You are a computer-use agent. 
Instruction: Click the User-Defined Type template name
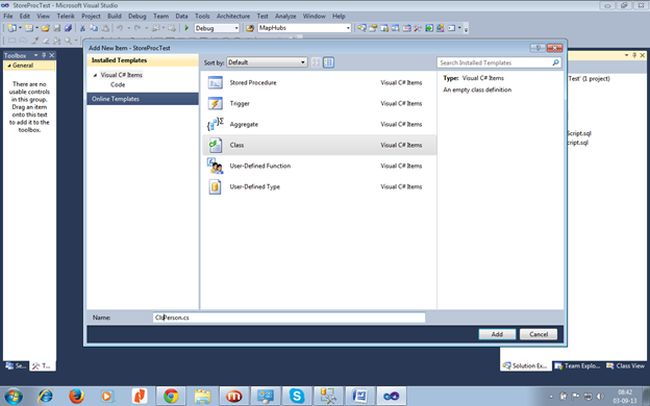(255, 187)
